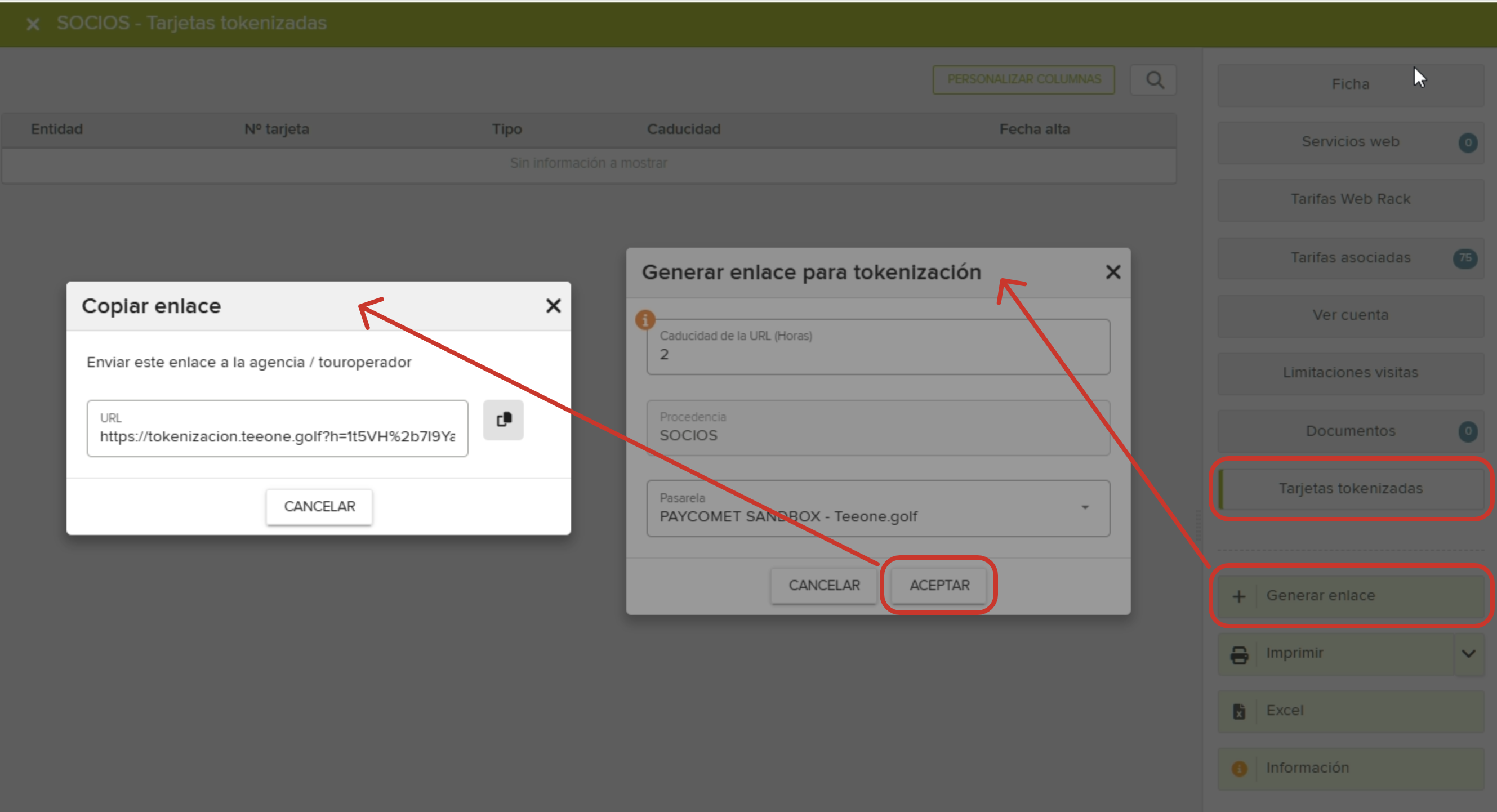Screen dimensions: 1497x812
Task: Open the Servicios web section
Action: tap(1350, 142)
